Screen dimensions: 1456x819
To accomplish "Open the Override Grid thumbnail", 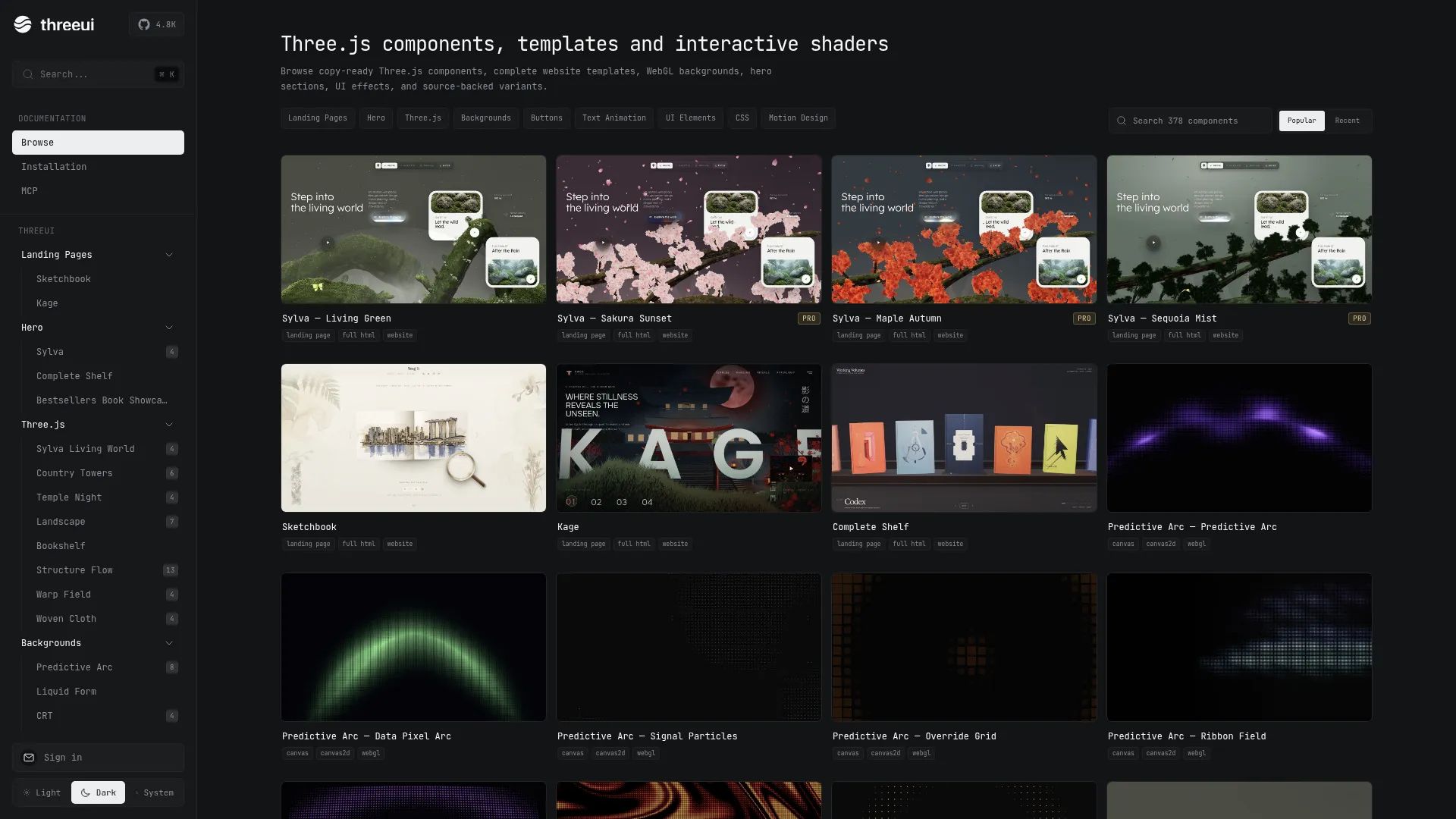I will (x=964, y=647).
